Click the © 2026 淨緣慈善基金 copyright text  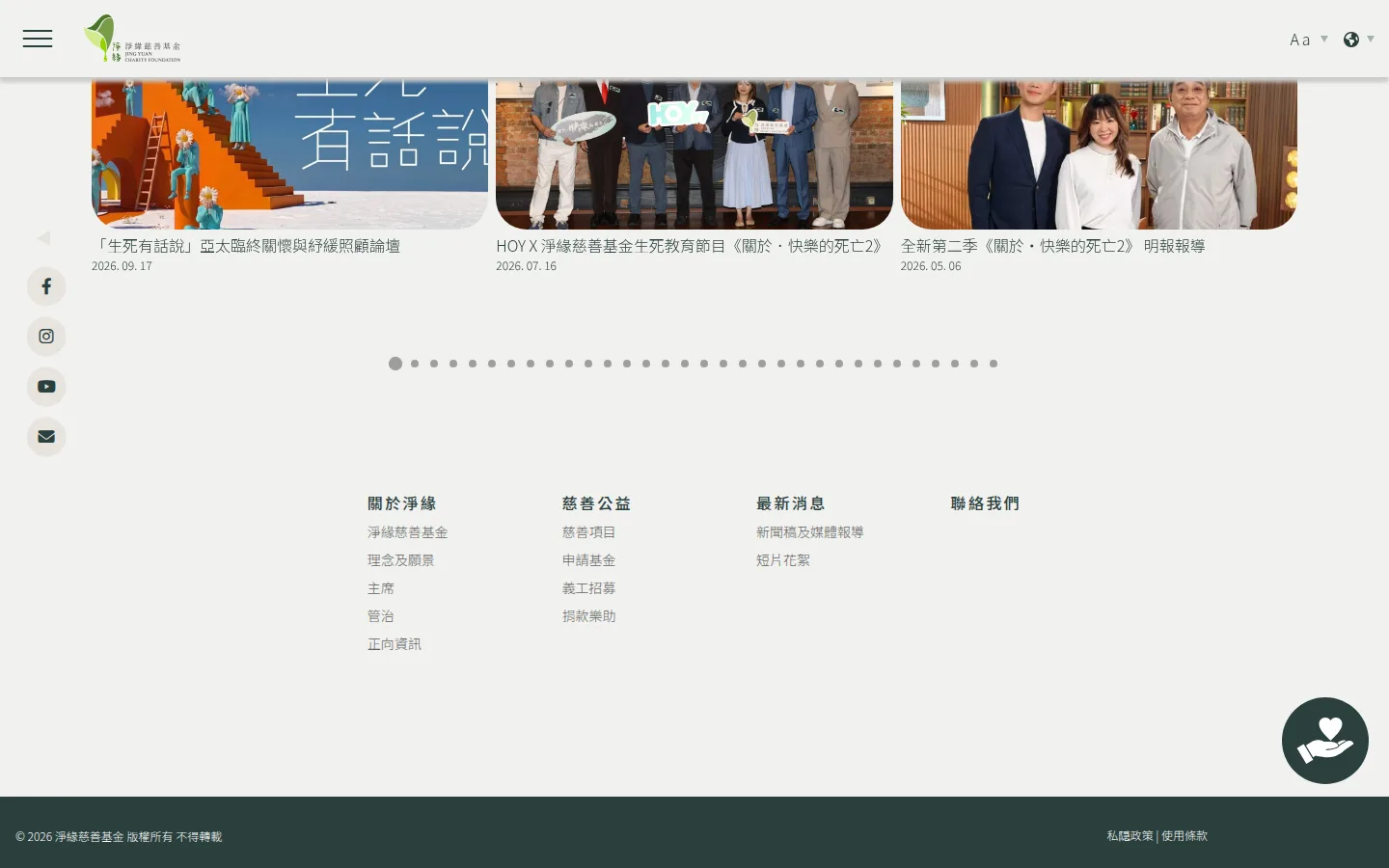tap(119, 837)
